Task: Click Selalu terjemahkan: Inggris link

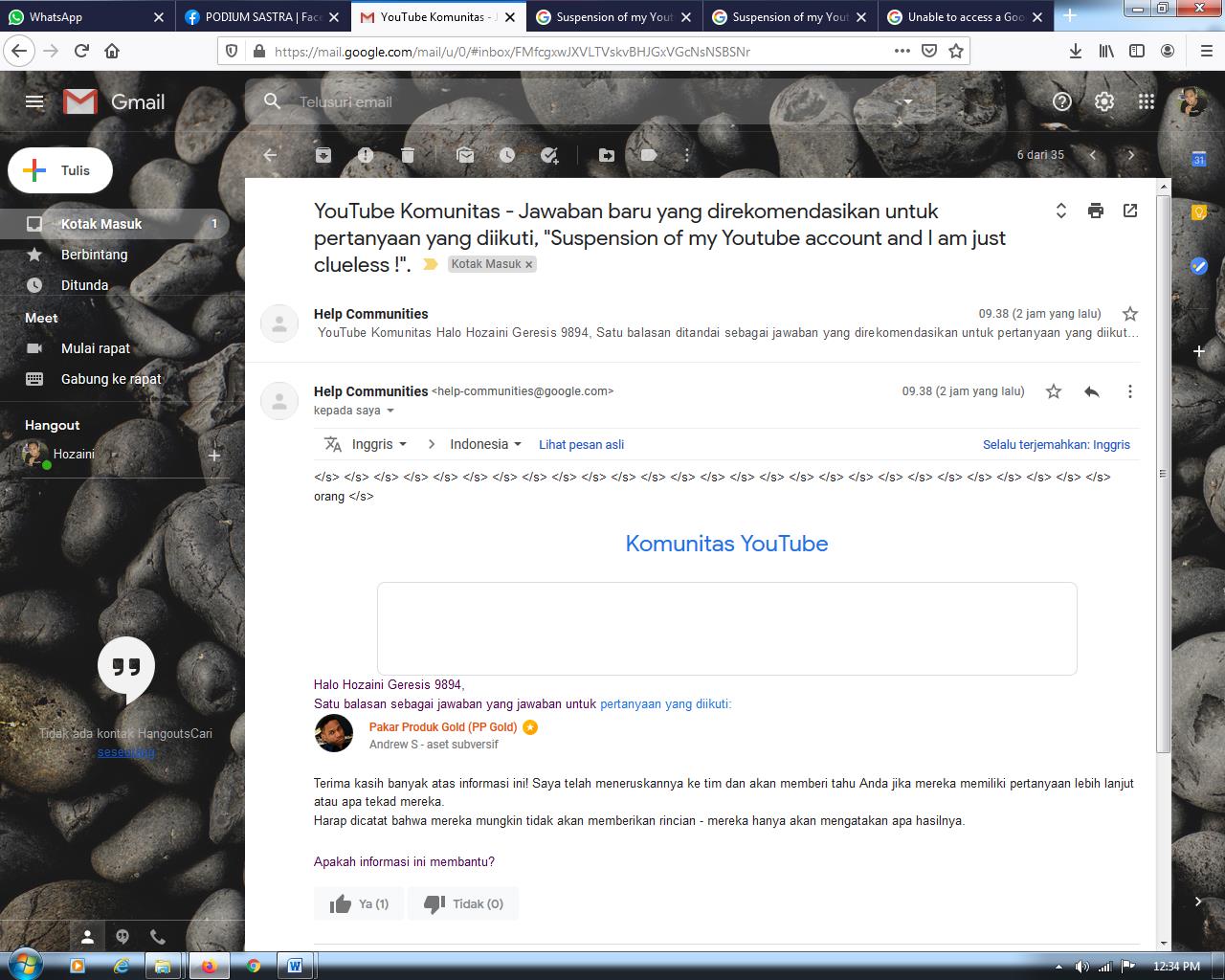Action: pos(1057,445)
